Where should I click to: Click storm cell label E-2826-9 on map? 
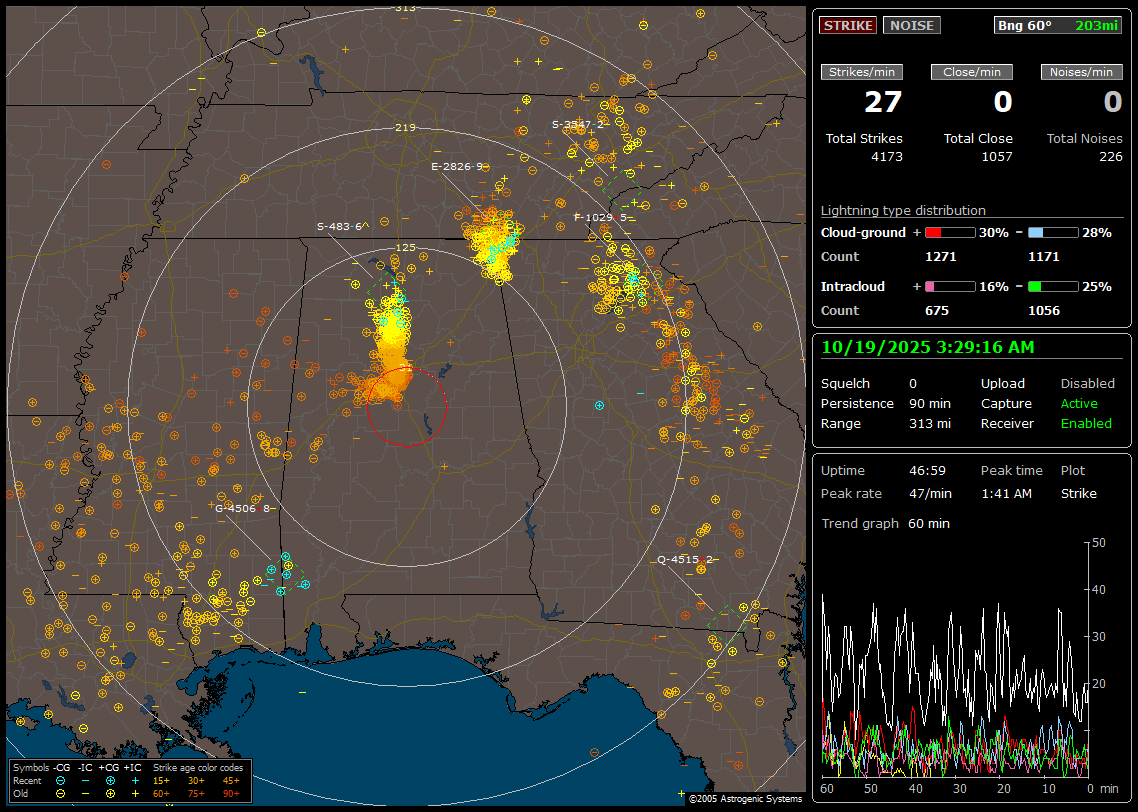(x=456, y=166)
